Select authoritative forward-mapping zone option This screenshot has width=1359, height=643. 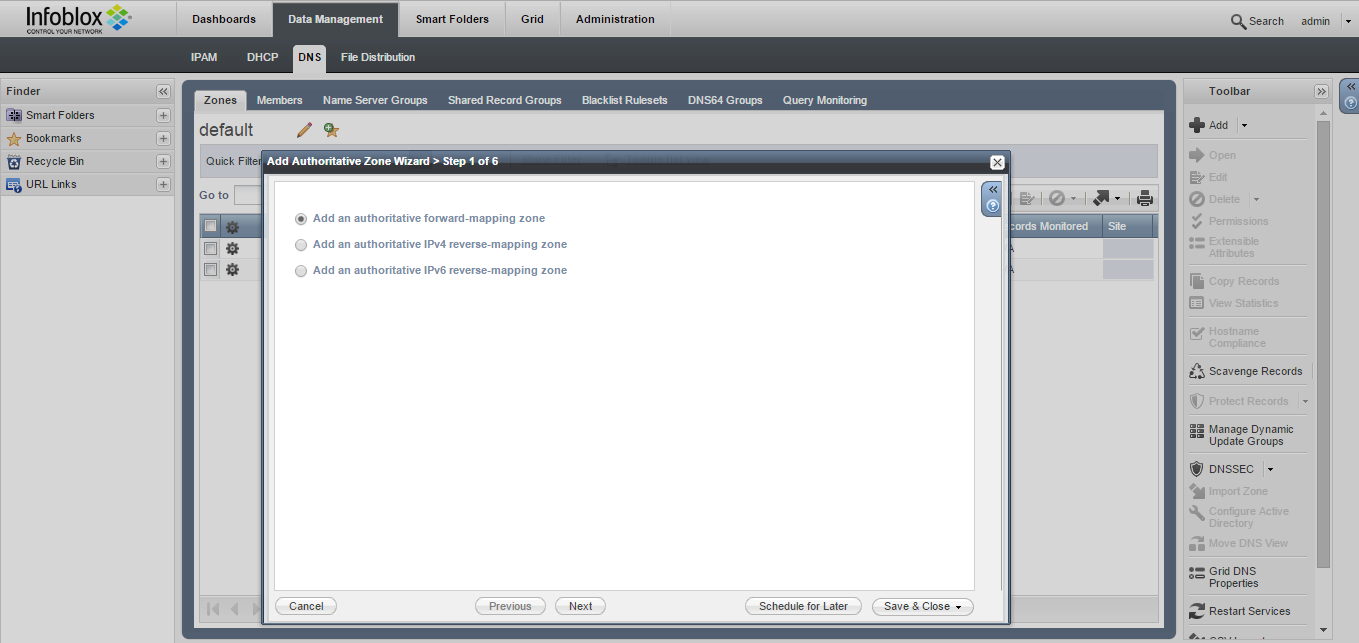tap(301, 219)
